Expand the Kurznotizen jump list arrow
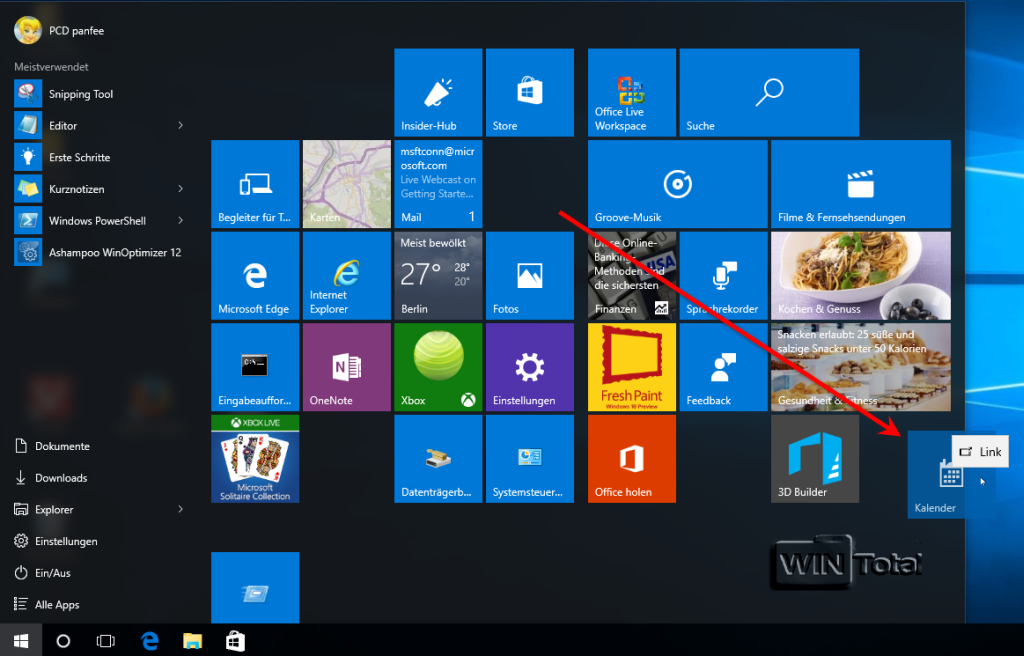This screenshot has height=656, width=1024. coord(181,188)
